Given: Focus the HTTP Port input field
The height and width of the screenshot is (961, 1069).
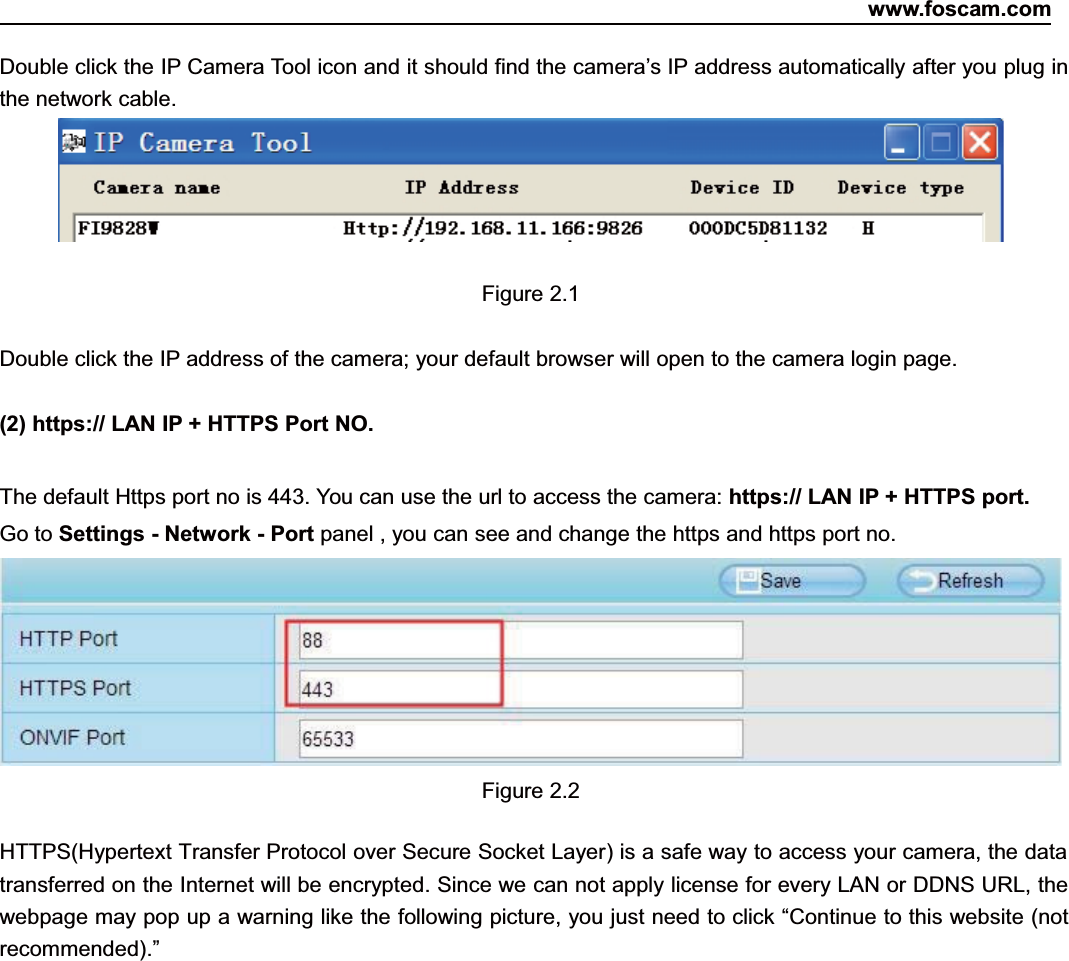Looking at the screenshot, I should click(x=521, y=639).
